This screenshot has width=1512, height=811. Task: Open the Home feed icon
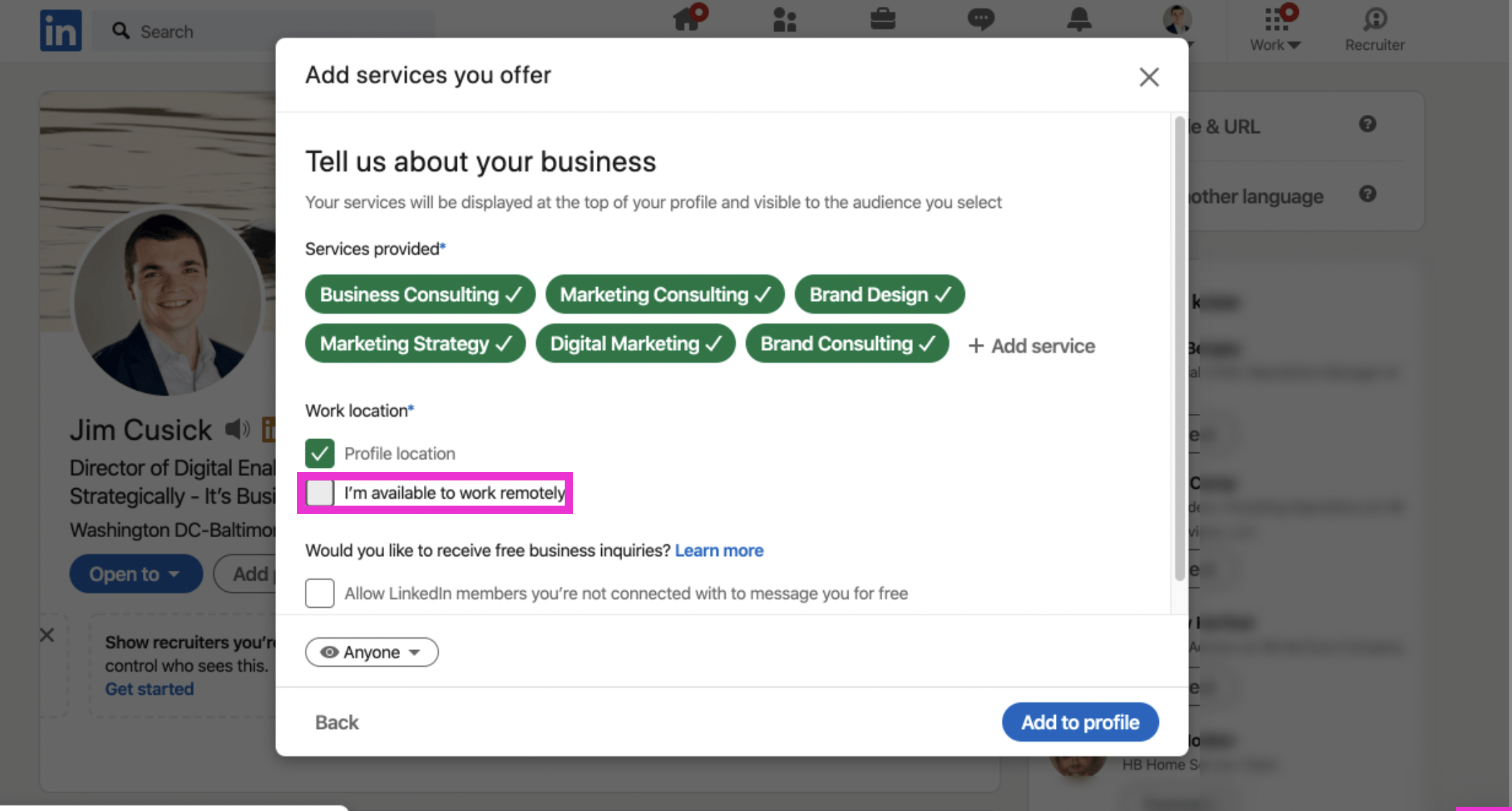click(x=687, y=19)
